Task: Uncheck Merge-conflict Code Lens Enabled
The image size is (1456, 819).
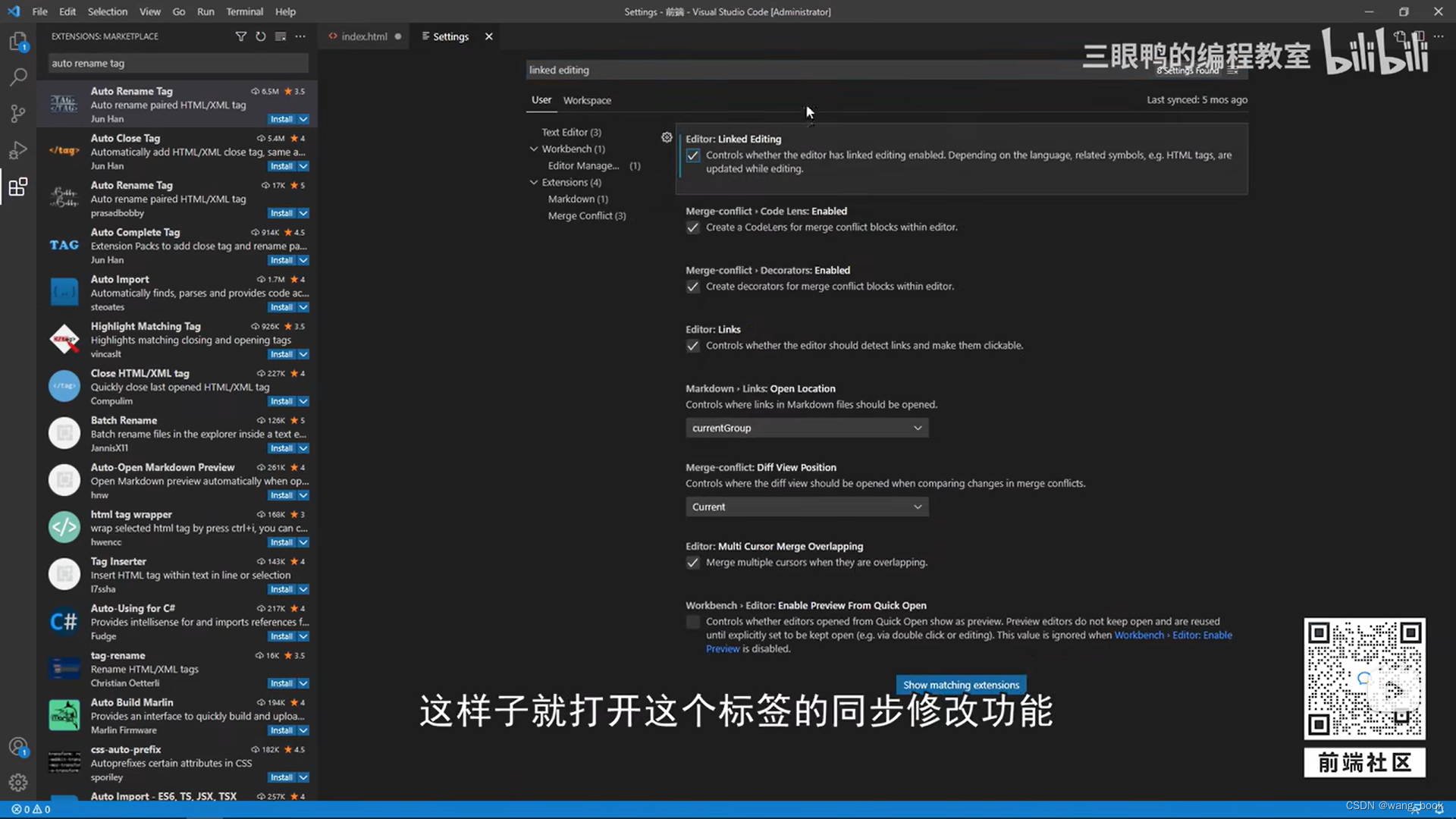Action: pos(692,227)
